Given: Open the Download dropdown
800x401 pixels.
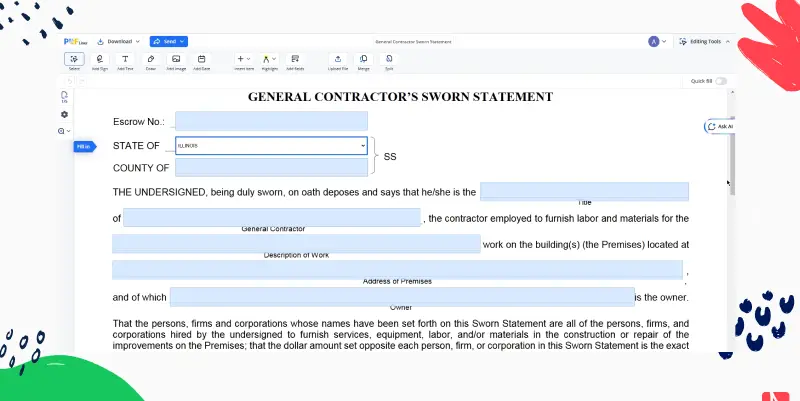Looking at the screenshot, I should [x=118, y=41].
